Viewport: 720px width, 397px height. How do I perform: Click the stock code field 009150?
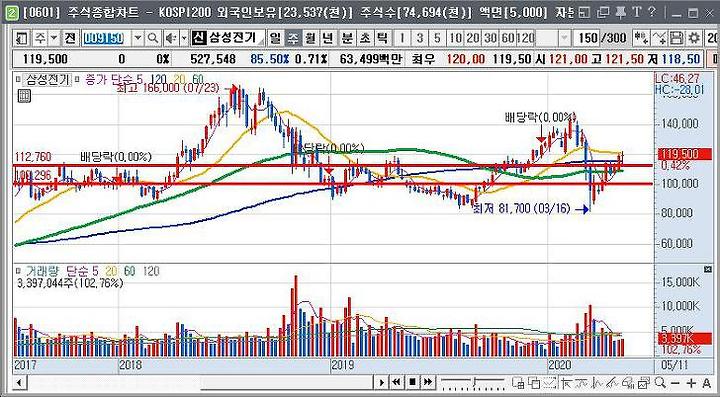[x=107, y=38]
